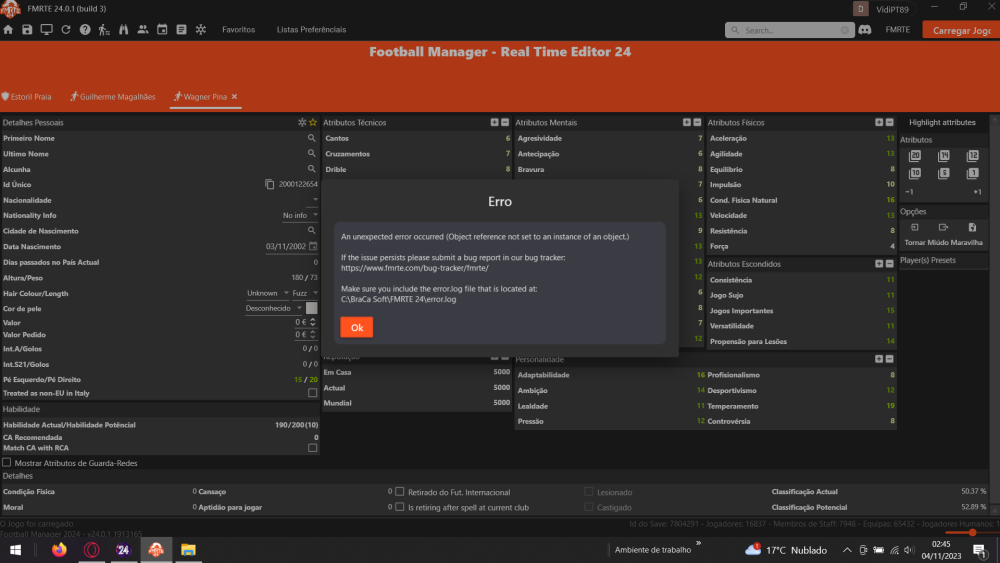
Task: Toggle Match CA with RCA checkbox
Action: [x=312, y=448]
